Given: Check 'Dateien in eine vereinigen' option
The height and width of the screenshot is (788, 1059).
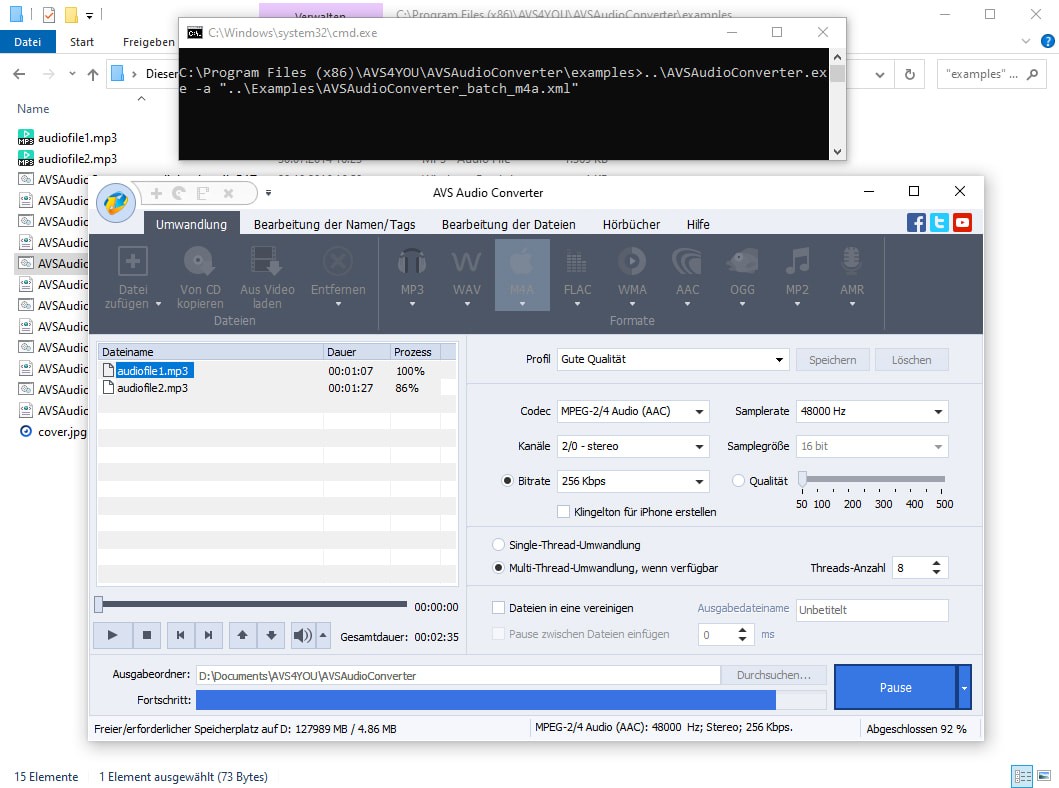Looking at the screenshot, I should click(x=499, y=608).
